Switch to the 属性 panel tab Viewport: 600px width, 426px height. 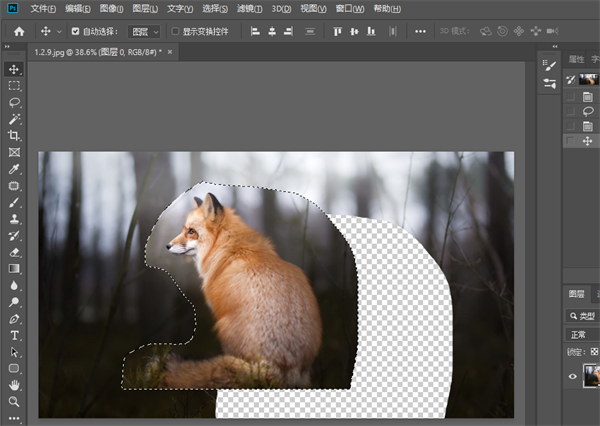coord(577,59)
